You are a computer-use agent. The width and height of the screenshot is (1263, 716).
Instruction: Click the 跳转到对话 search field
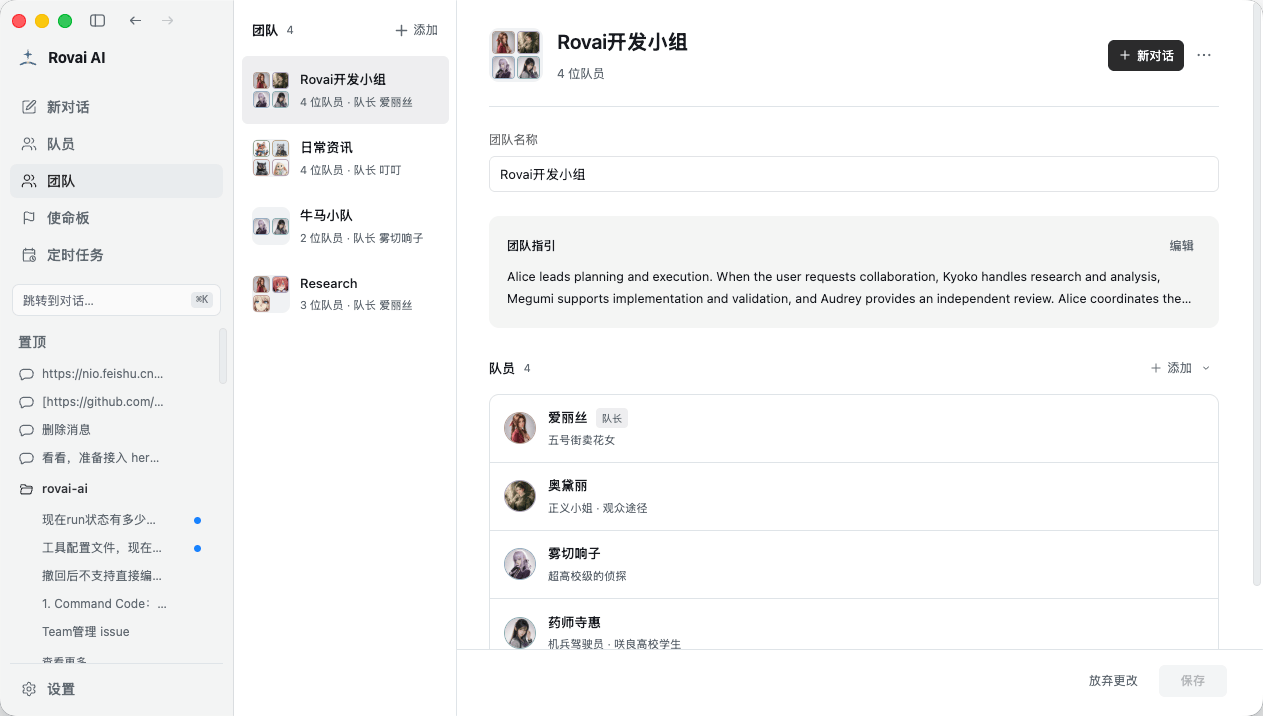[116, 300]
